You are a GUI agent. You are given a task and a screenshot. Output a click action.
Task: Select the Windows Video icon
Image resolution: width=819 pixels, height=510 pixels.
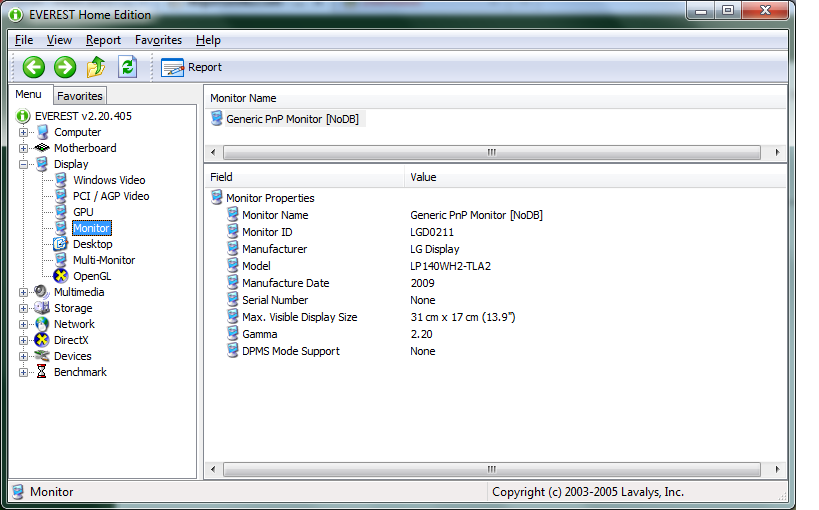[x=61, y=180]
